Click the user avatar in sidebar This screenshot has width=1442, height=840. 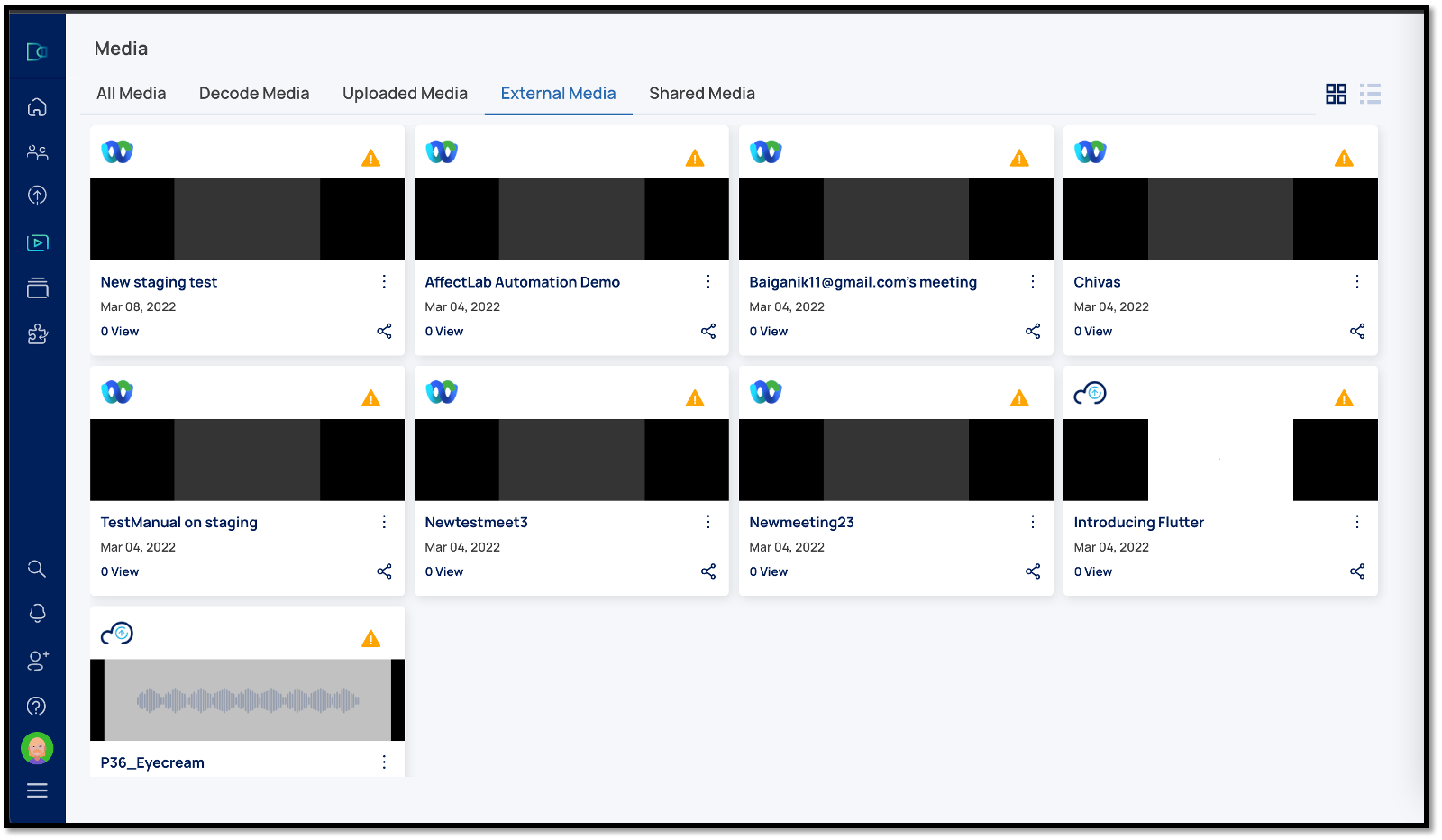coord(37,748)
